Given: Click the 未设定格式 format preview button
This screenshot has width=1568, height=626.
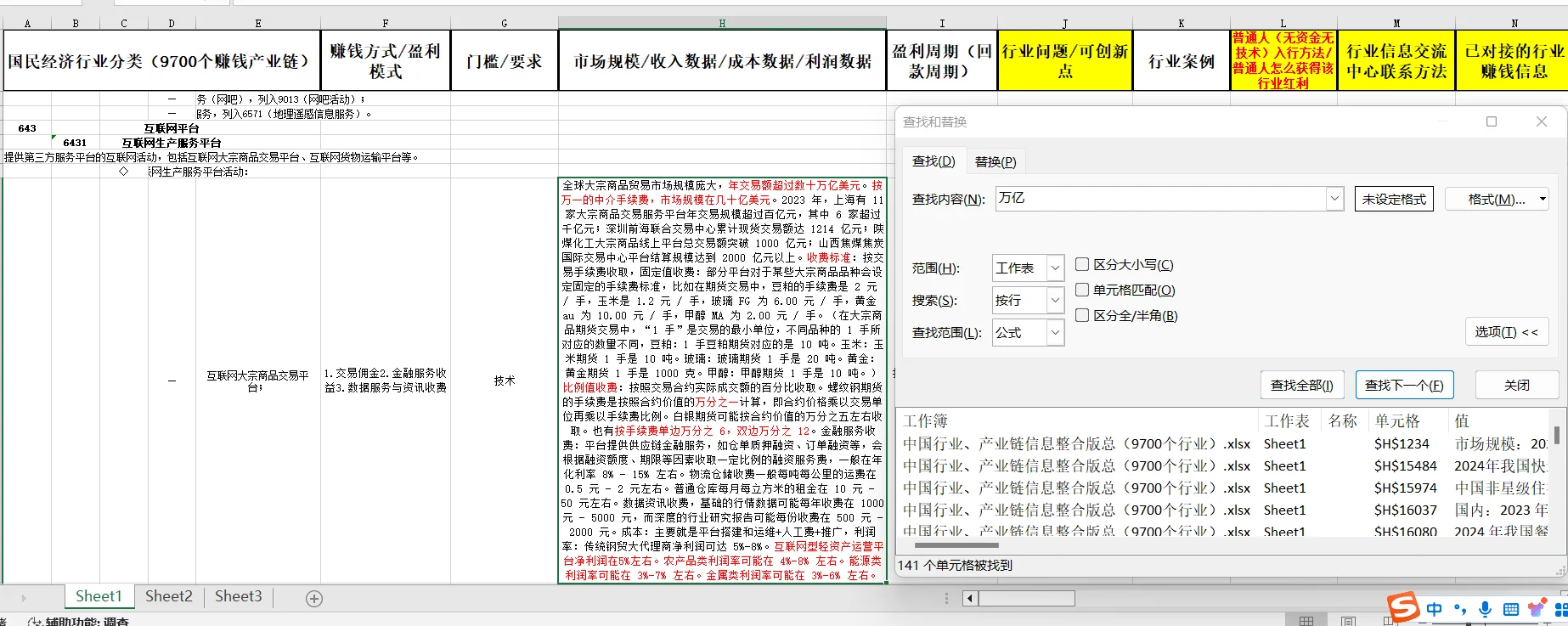Looking at the screenshot, I should 1394,199.
